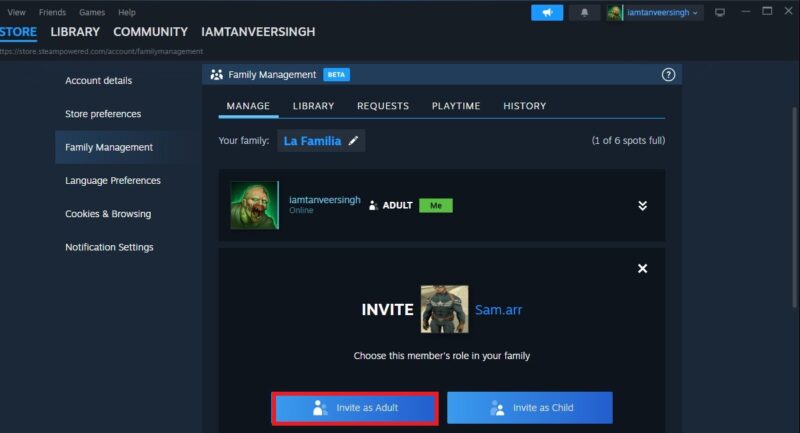Click iamtanveersingh's zombie avatar in member row
The width and height of the screenshot is (800, 433).
pyautogui.click(x=255, y=205)
